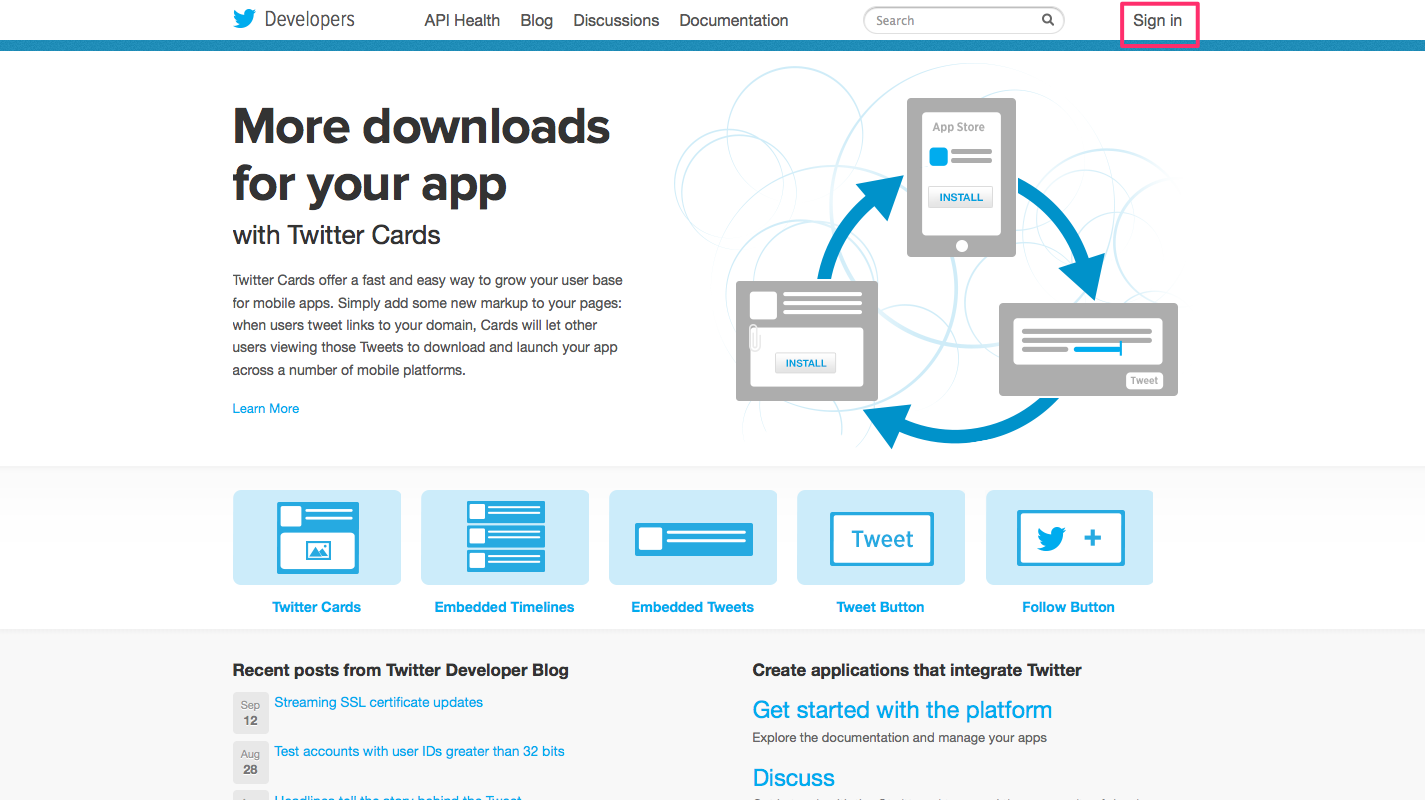Screen dimensions: 1425x800
Task: Click the Twitter bird logo in header
Action: click(x=244, y=19)
